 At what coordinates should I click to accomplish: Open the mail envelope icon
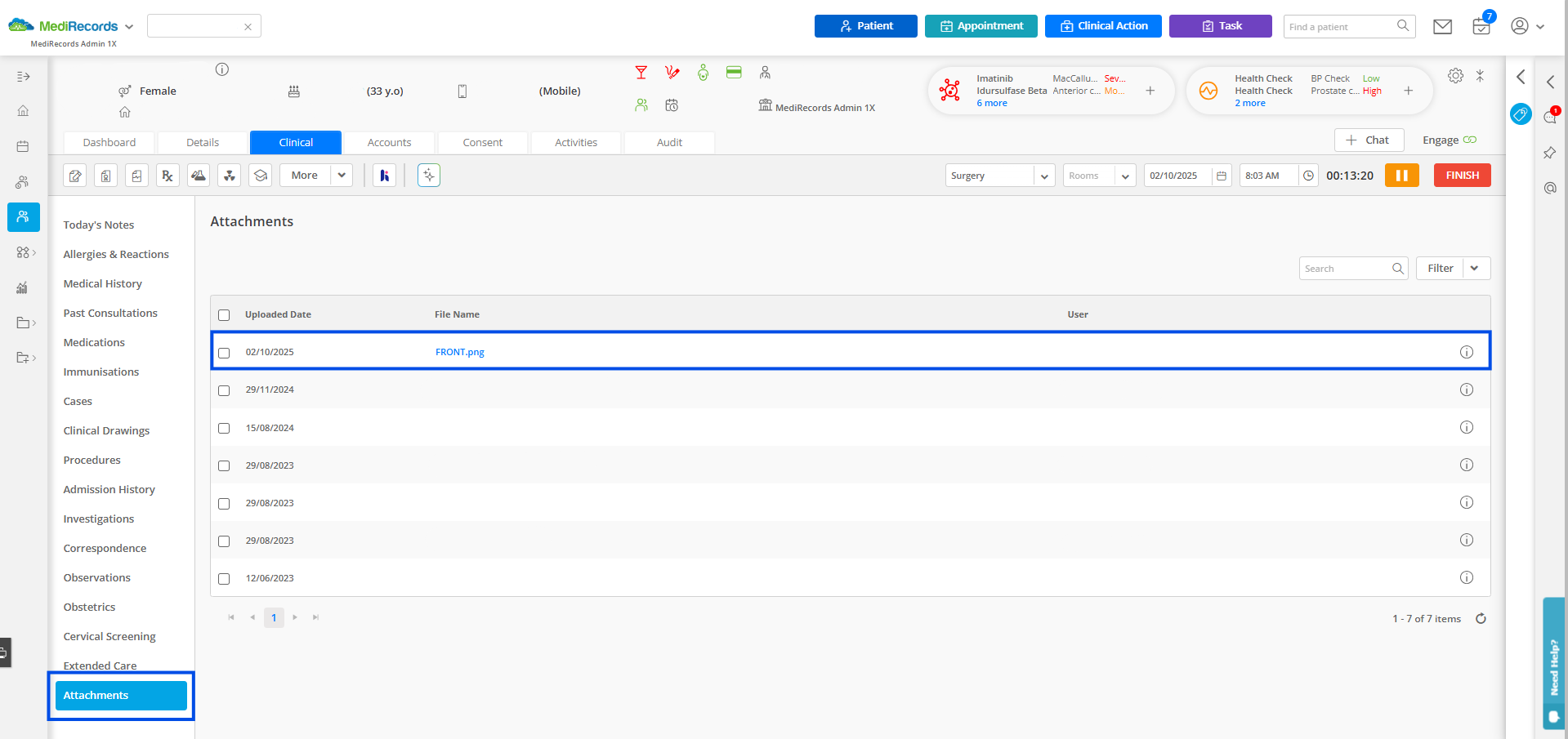[x=1441, y=25]
